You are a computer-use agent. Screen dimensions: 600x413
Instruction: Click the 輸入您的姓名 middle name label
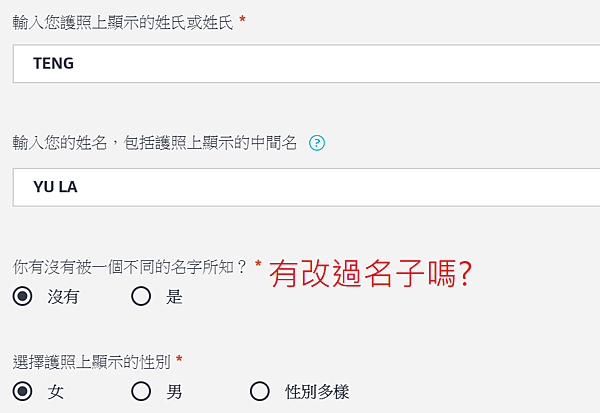pos(155,143)
